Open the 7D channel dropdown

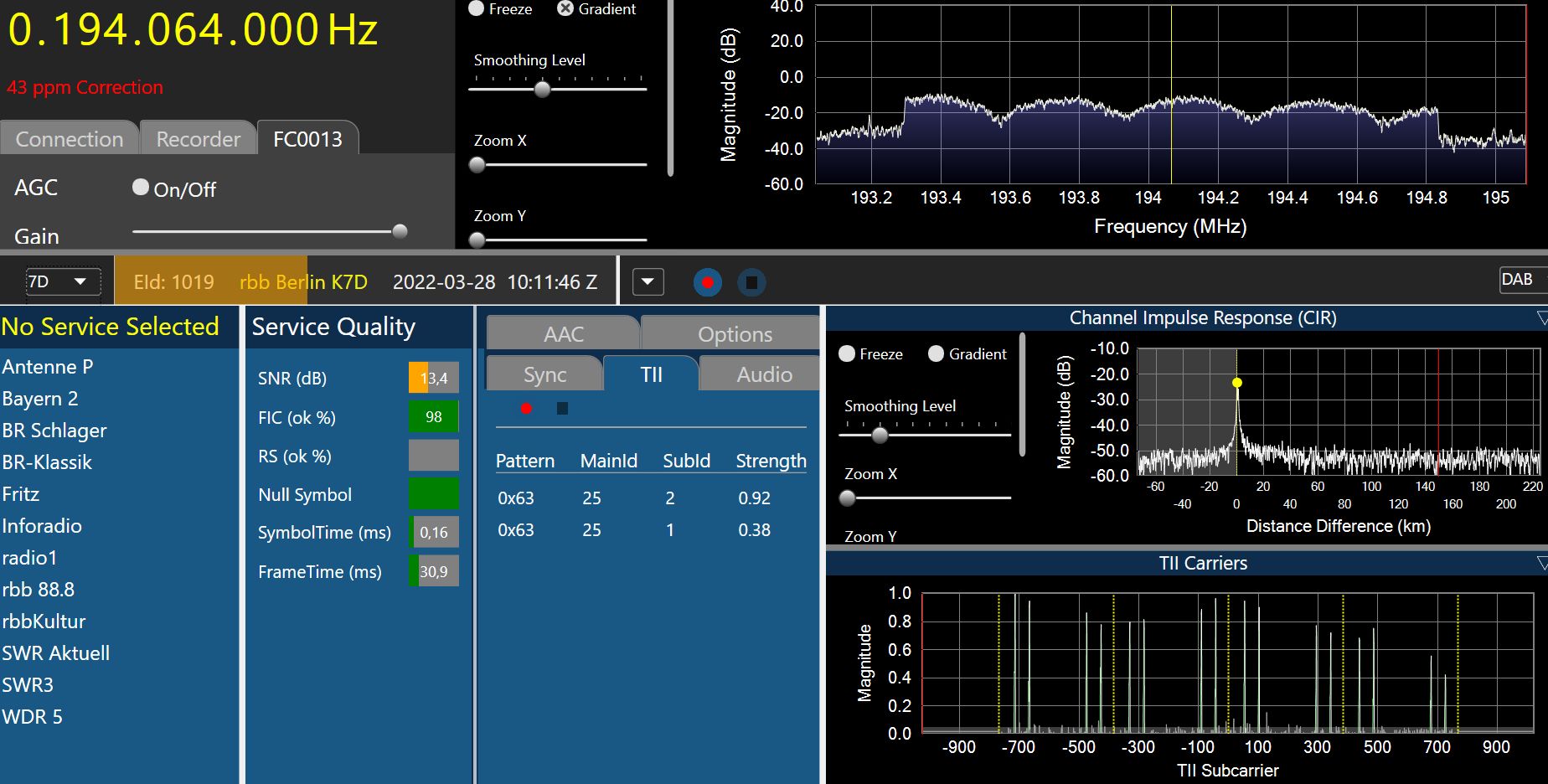point(63,281)
